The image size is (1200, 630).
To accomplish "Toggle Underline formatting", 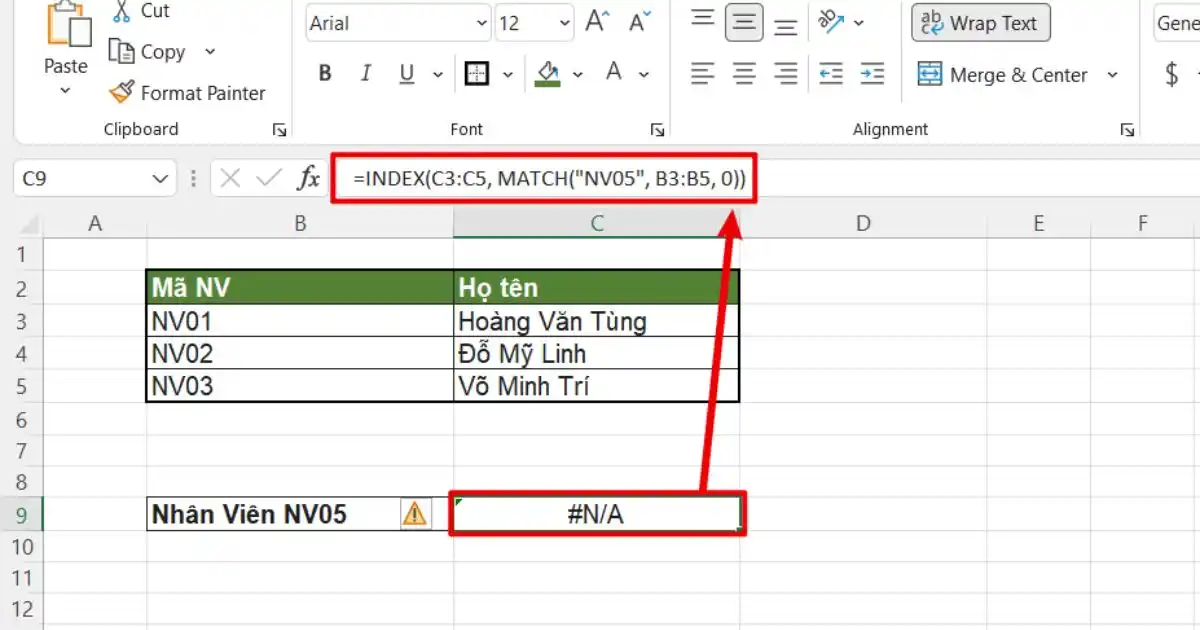I will pos(406,73).
